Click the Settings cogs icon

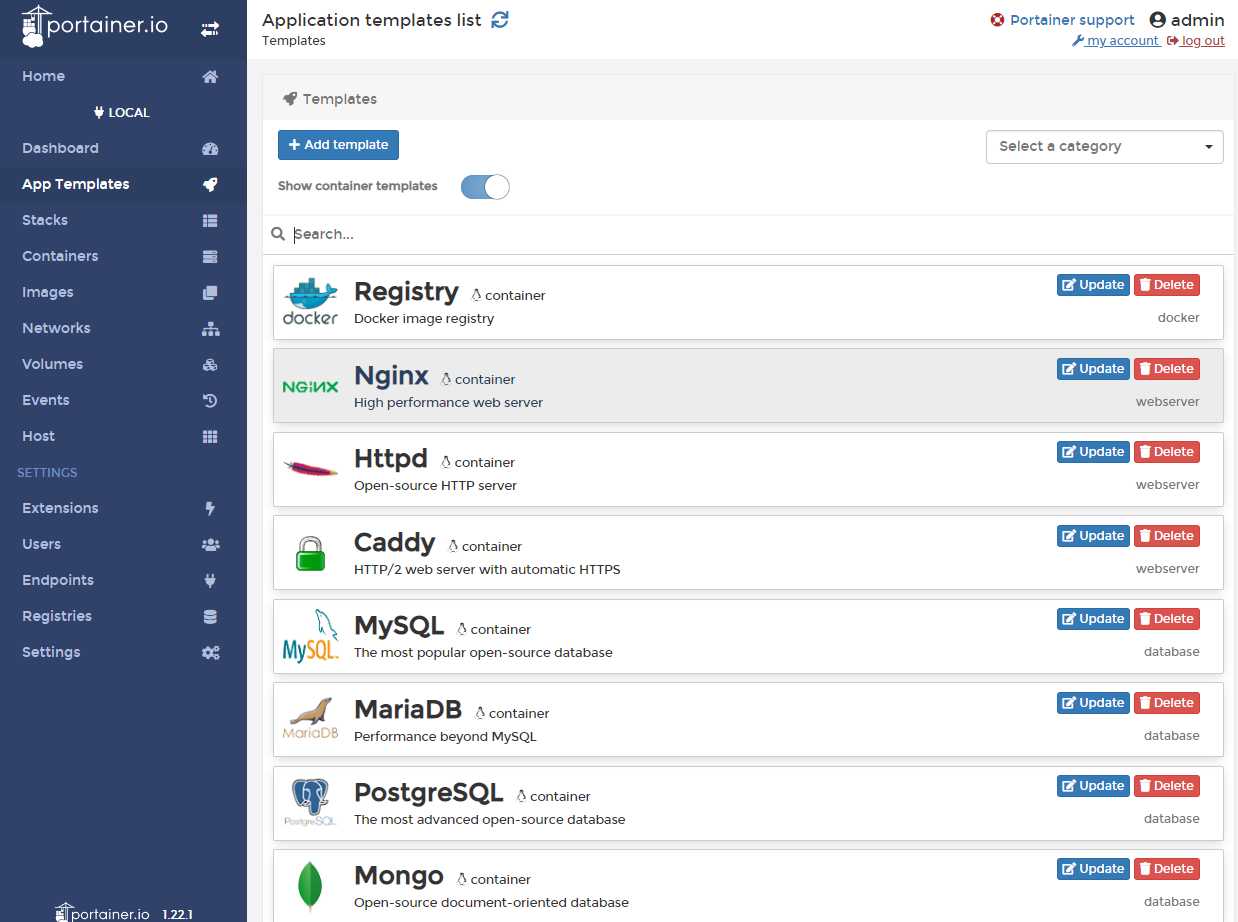[210, 653]
